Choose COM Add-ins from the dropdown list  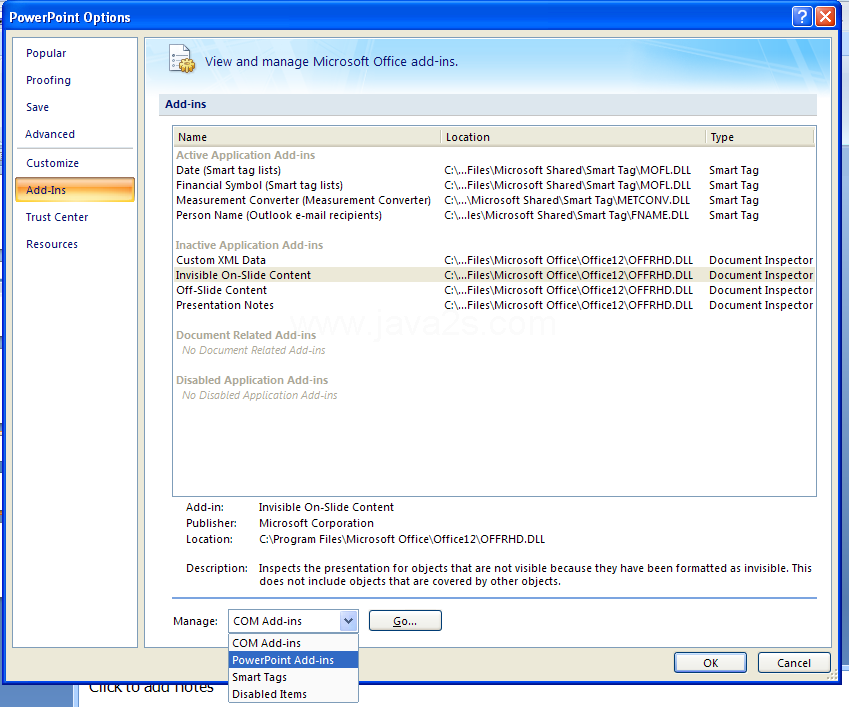(x=293, y=643)
